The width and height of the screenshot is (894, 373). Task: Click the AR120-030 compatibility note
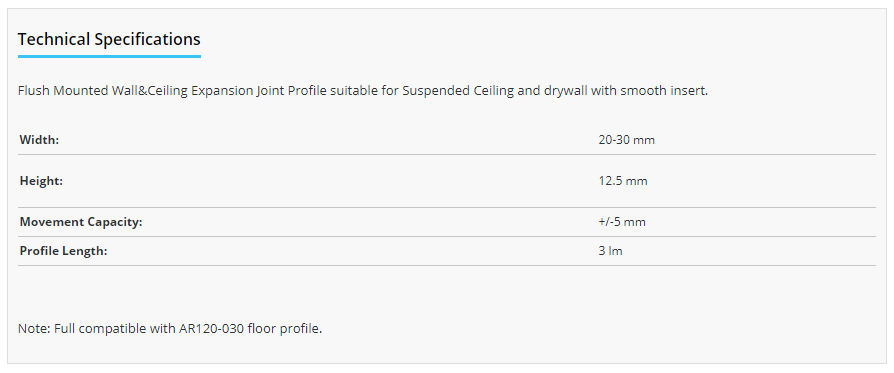[170, 329]
